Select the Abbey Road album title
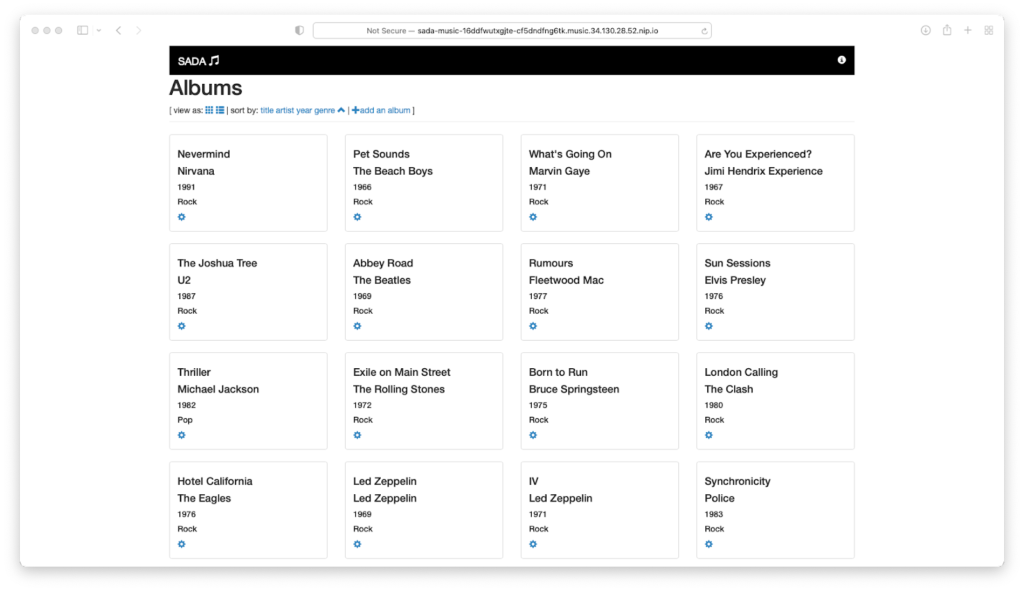 (x=383, y=263)
